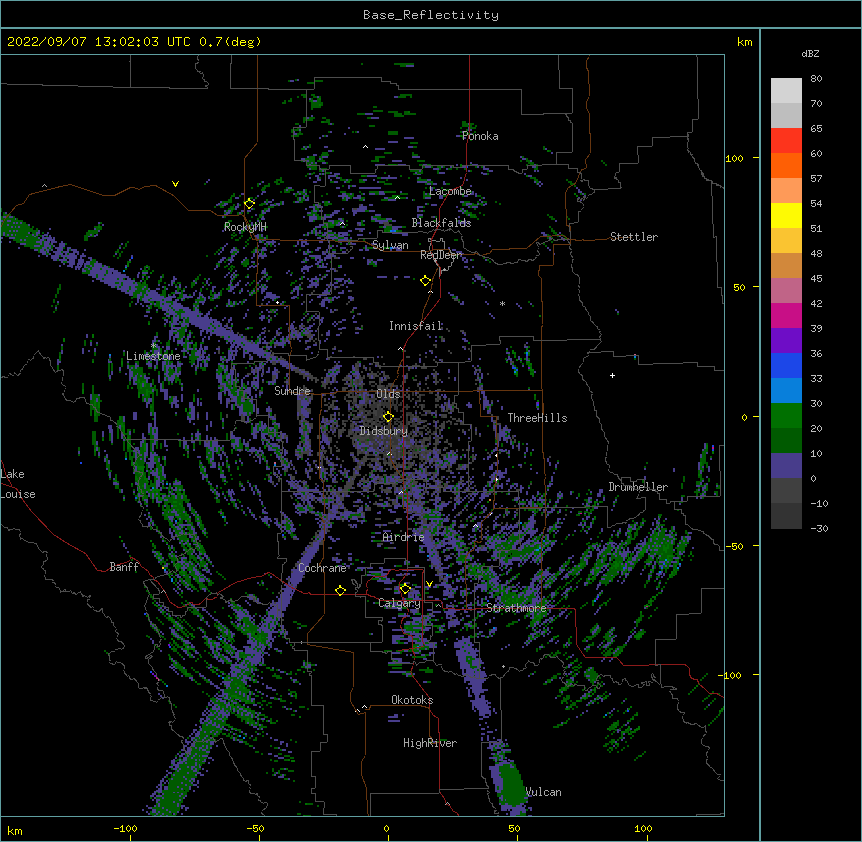Click the Lacombe label

(x=450, y=191)
